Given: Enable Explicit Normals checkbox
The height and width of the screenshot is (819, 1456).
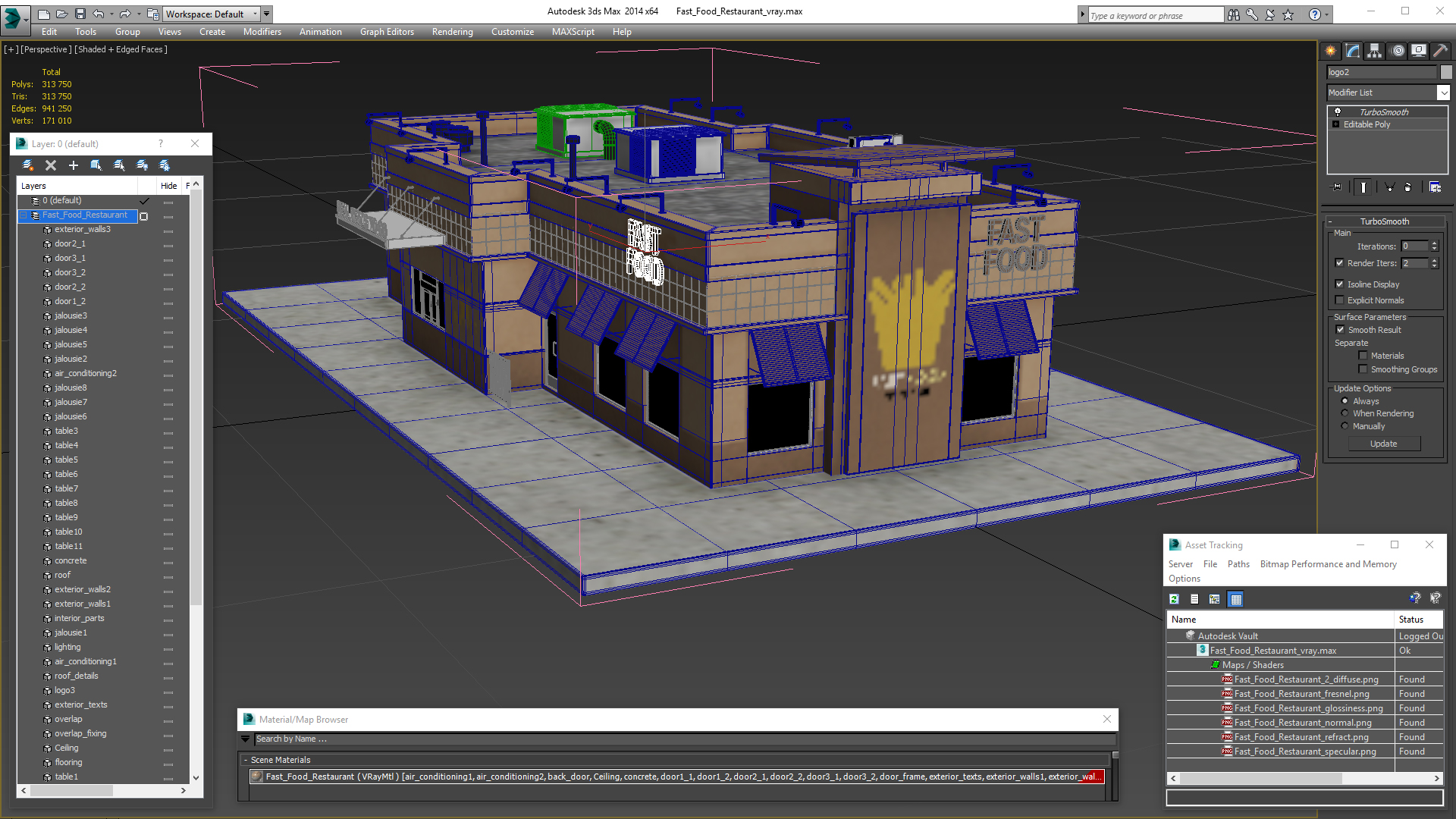Looking at the screenshot, I should [x=1339, y=300].
